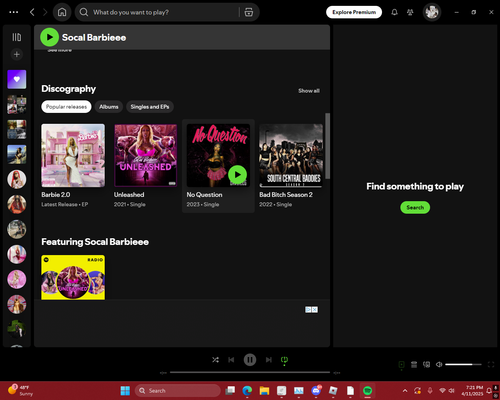The image size is (500, 400).
Task: Select the Popular releases filter
Action: [66, 107]
